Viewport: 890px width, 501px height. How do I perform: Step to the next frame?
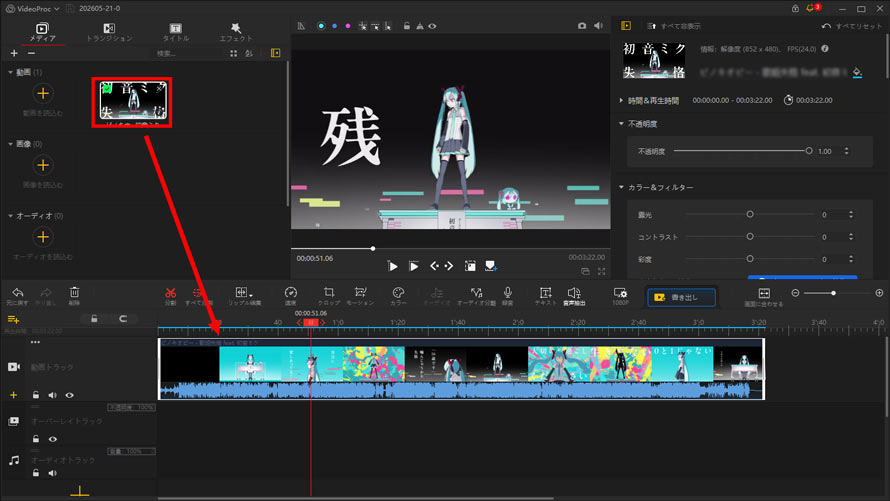pos(449,266)
